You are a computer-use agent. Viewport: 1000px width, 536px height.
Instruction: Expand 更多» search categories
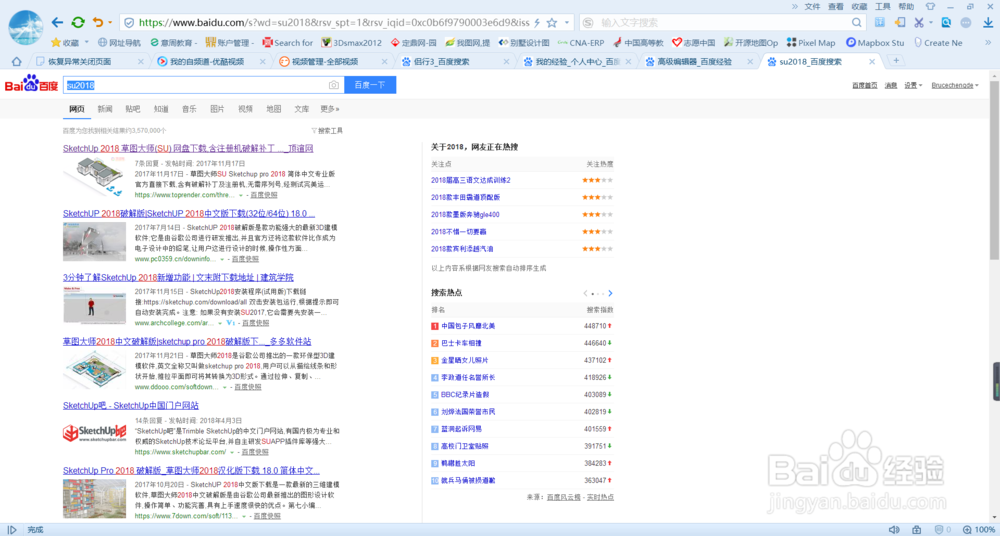click(330, 109)
